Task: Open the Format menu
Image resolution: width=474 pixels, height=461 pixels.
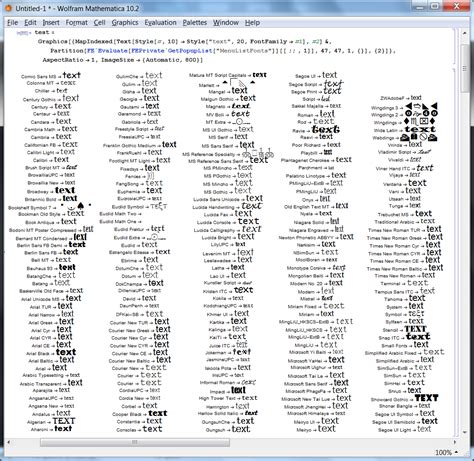Action: [76, 23]
